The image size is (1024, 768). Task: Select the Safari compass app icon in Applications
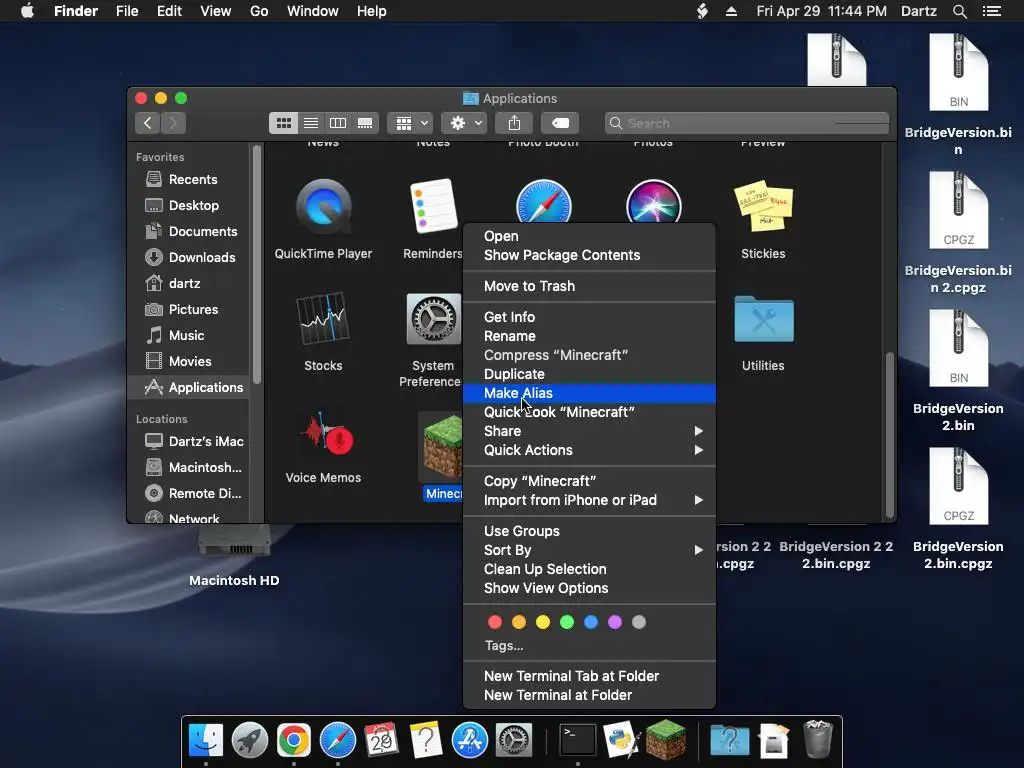[543, 202]
